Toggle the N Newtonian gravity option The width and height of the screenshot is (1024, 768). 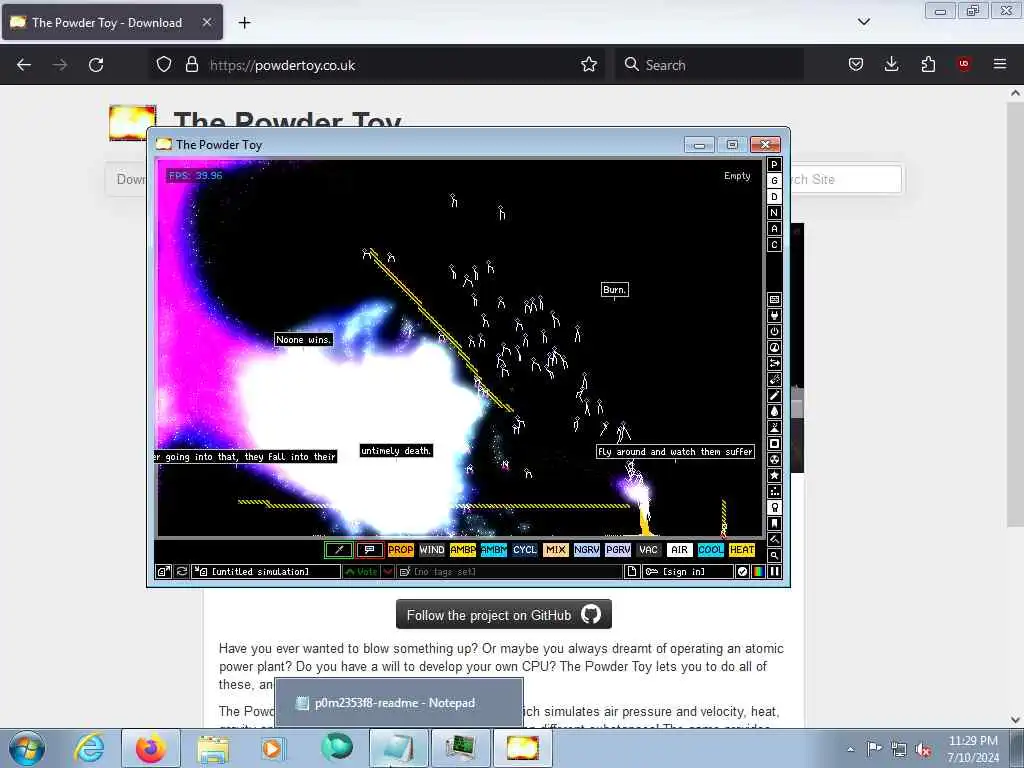coord(774,213)
